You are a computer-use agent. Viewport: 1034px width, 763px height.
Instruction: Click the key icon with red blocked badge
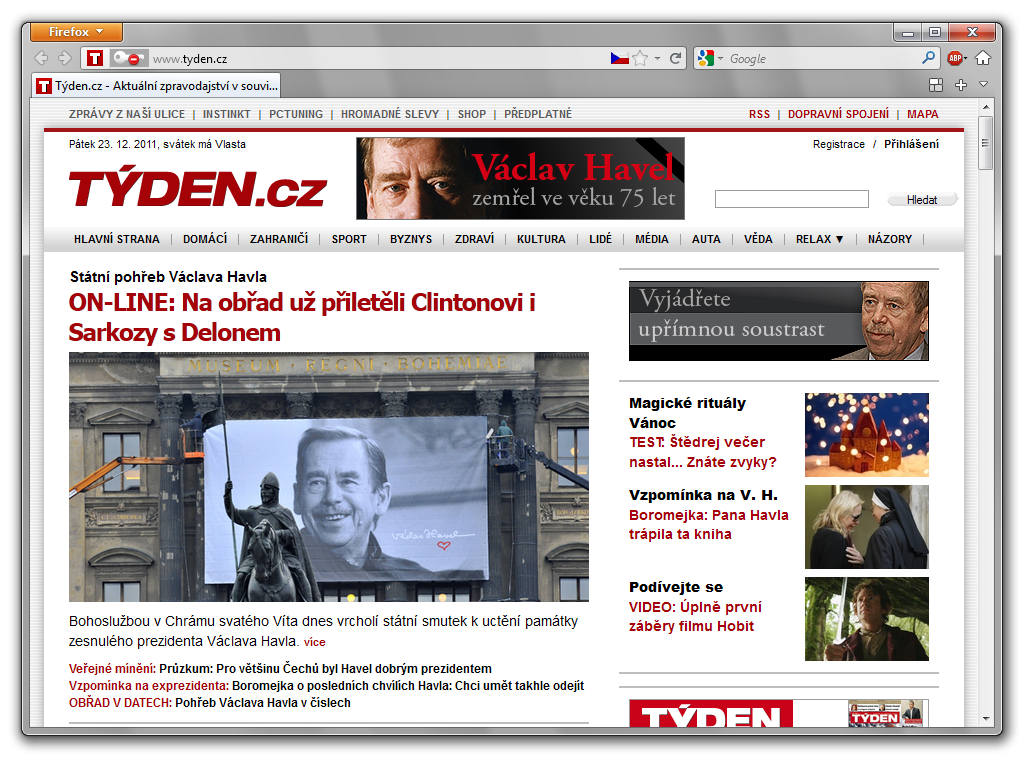pos(128,59)
